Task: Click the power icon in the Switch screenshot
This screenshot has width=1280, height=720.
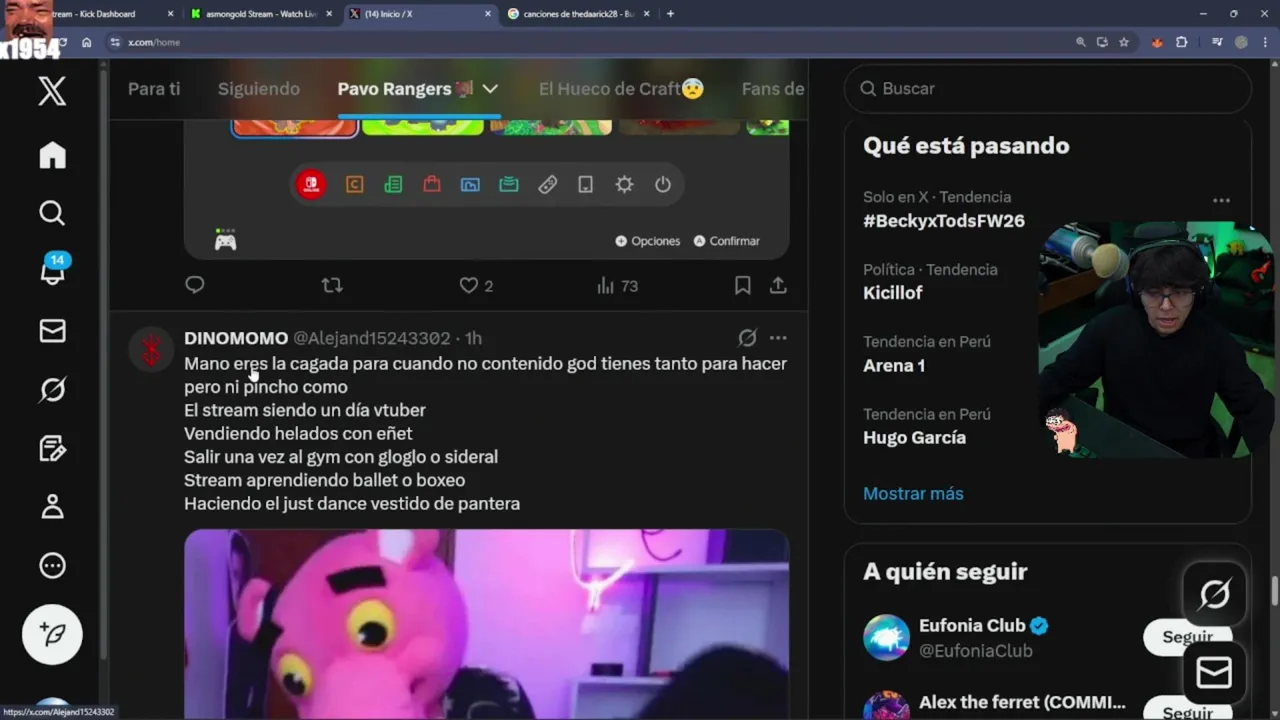Action: point(663,185)
